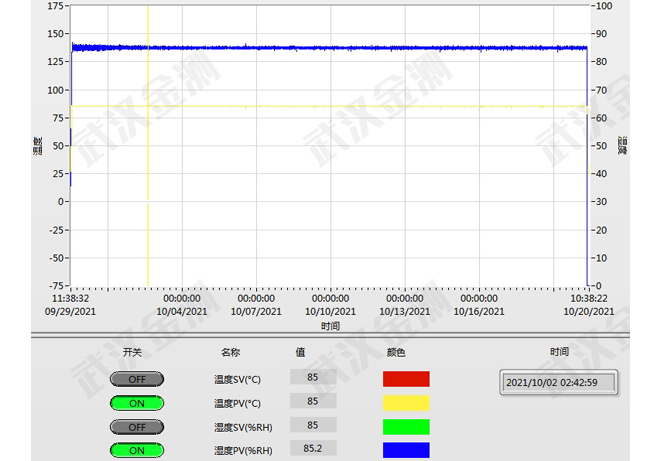Click the yellow vertical cursor line
The image size is (660, 461).
pos(148,200)
